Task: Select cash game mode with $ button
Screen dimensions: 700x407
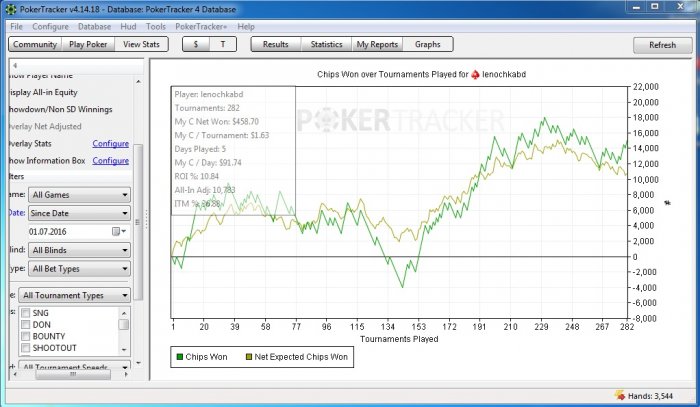Action: (196, 44)
